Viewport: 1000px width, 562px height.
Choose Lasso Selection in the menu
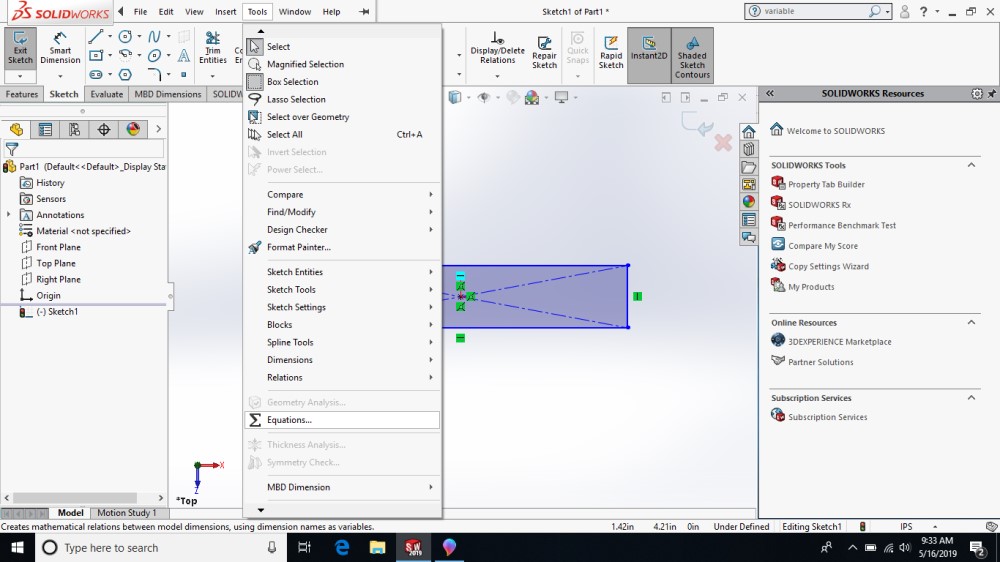tap(342, 100)
